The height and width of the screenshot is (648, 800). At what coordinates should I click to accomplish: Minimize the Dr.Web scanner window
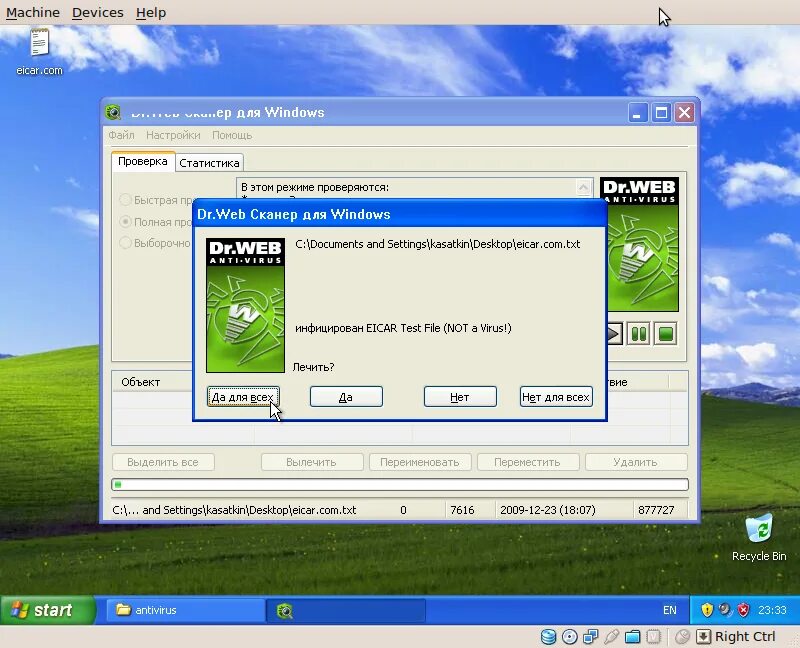(x=637, y=113)
